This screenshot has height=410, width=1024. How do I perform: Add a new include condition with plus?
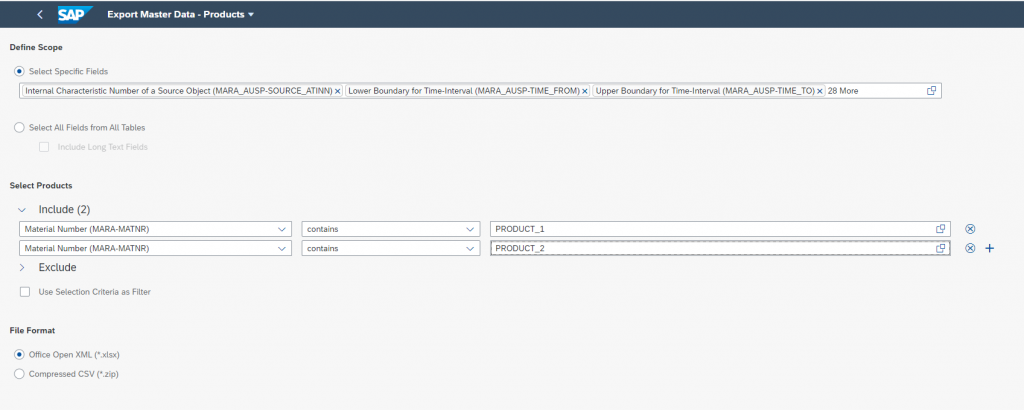click(989, 248)
